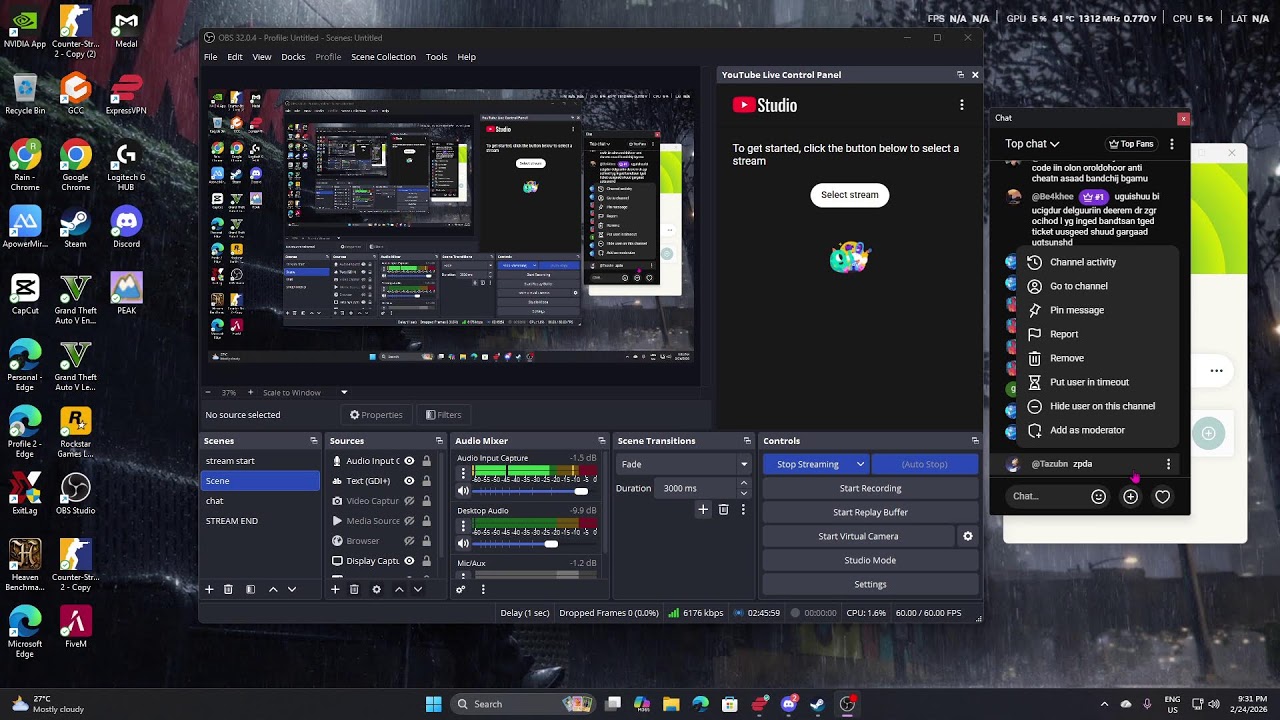The height and width of the screenshot is (720, 1280).
Task: Open the Top Fans button in chat
Action: (x=1131, y=144)
